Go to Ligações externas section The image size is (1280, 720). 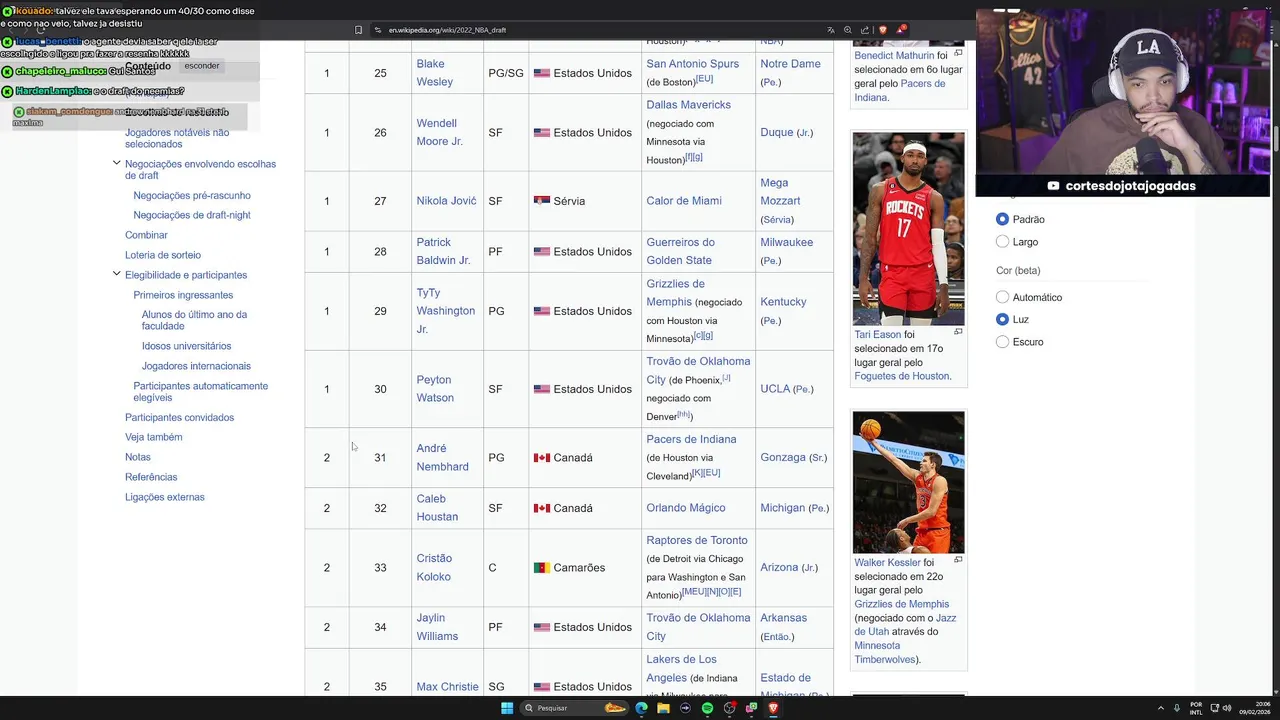164,497
